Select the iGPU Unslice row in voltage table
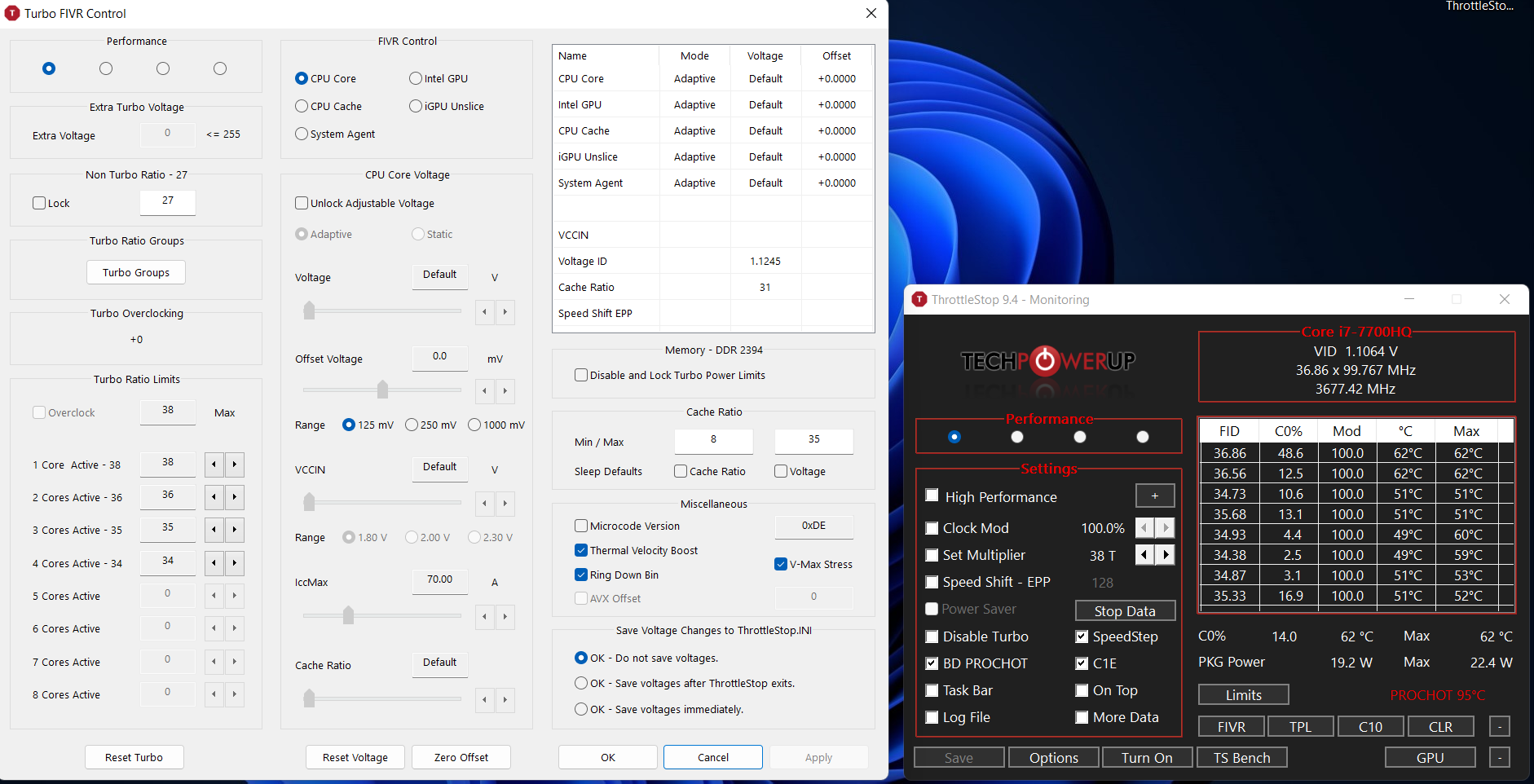This screenshot has width=1534, height=784. [x=713, y=156]
